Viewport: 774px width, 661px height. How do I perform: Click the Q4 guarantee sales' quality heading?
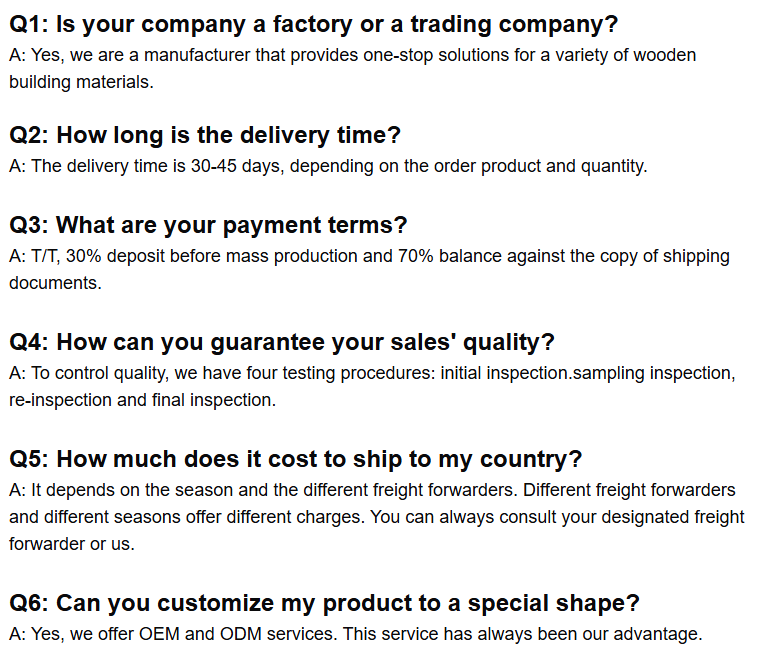click(x=282, y=343)
